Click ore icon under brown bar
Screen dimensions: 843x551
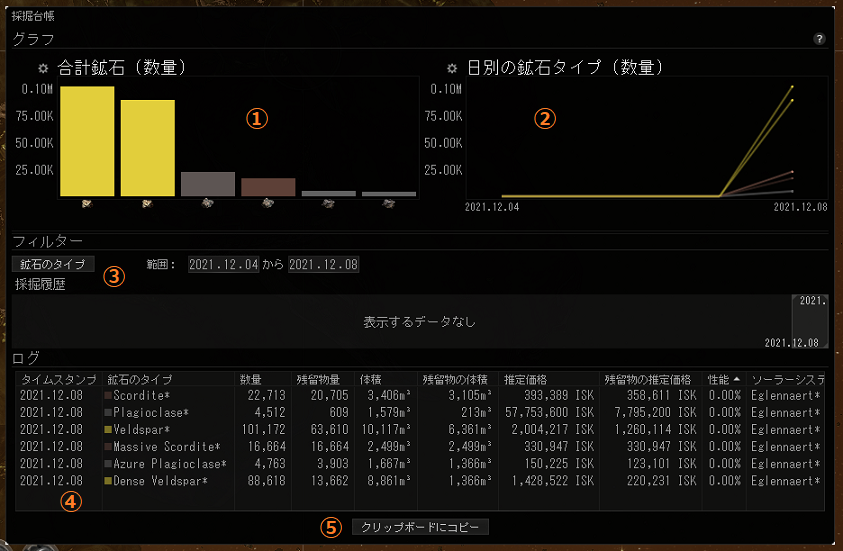click(268, 203)
